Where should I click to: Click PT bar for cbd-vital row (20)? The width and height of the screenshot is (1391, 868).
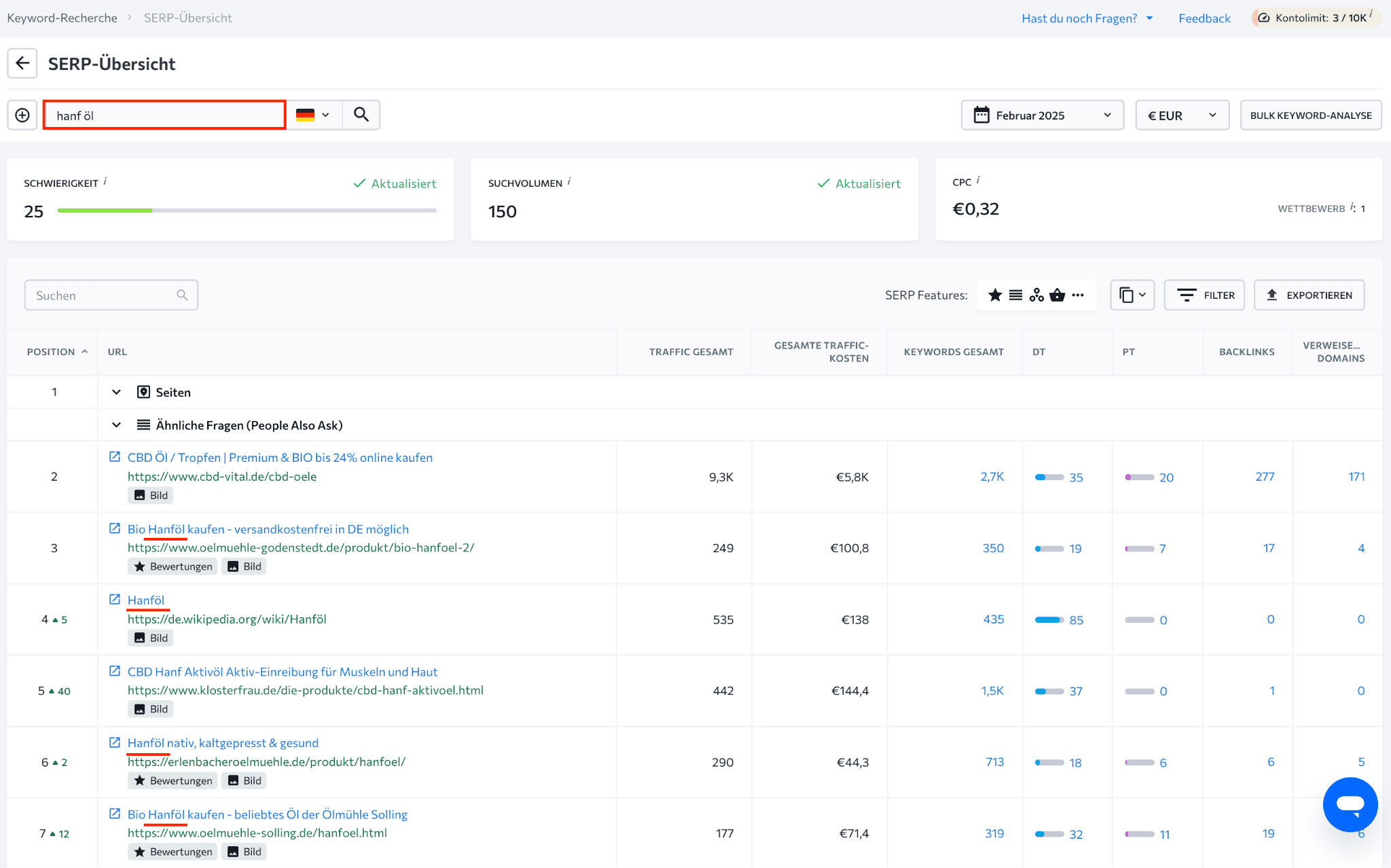click(x=1139, y=477)
